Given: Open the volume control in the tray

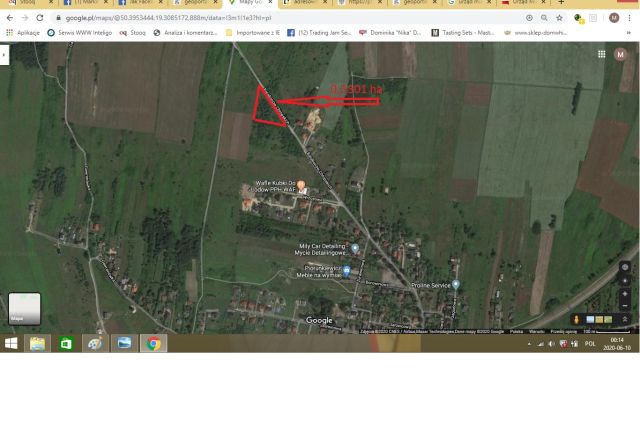Looking at the screenshot, I should tap(551, 344).
